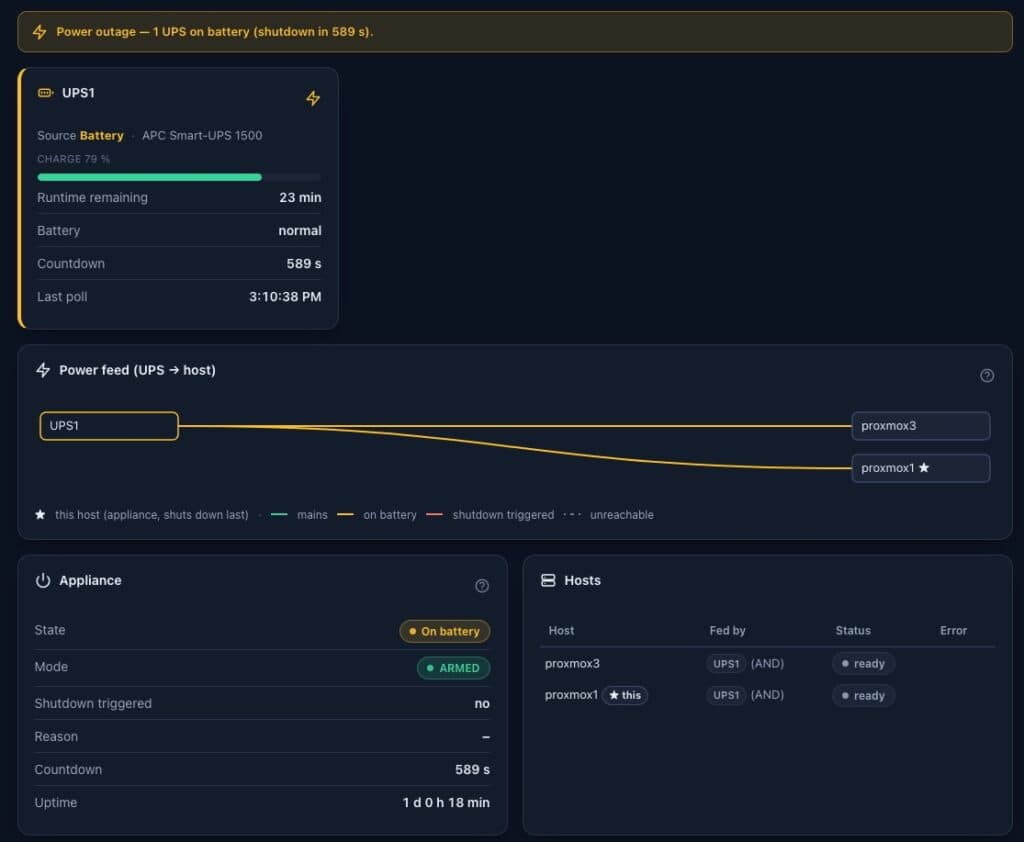Click the On battery state badge
This screenshot has width=1024, height=842.
[445, 631]
